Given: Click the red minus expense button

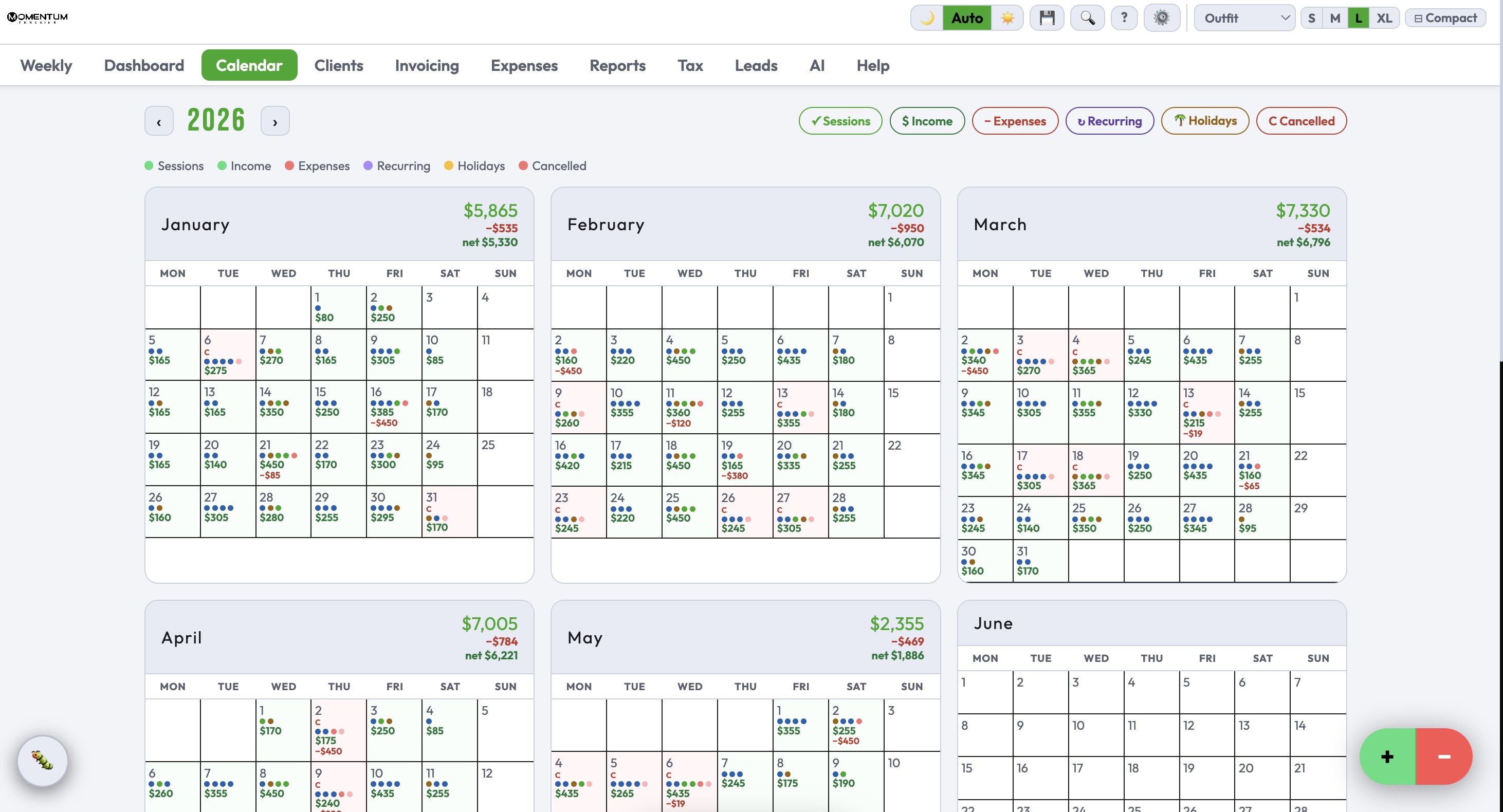Looking at the screenshot, I should (x=1444, y=756).
